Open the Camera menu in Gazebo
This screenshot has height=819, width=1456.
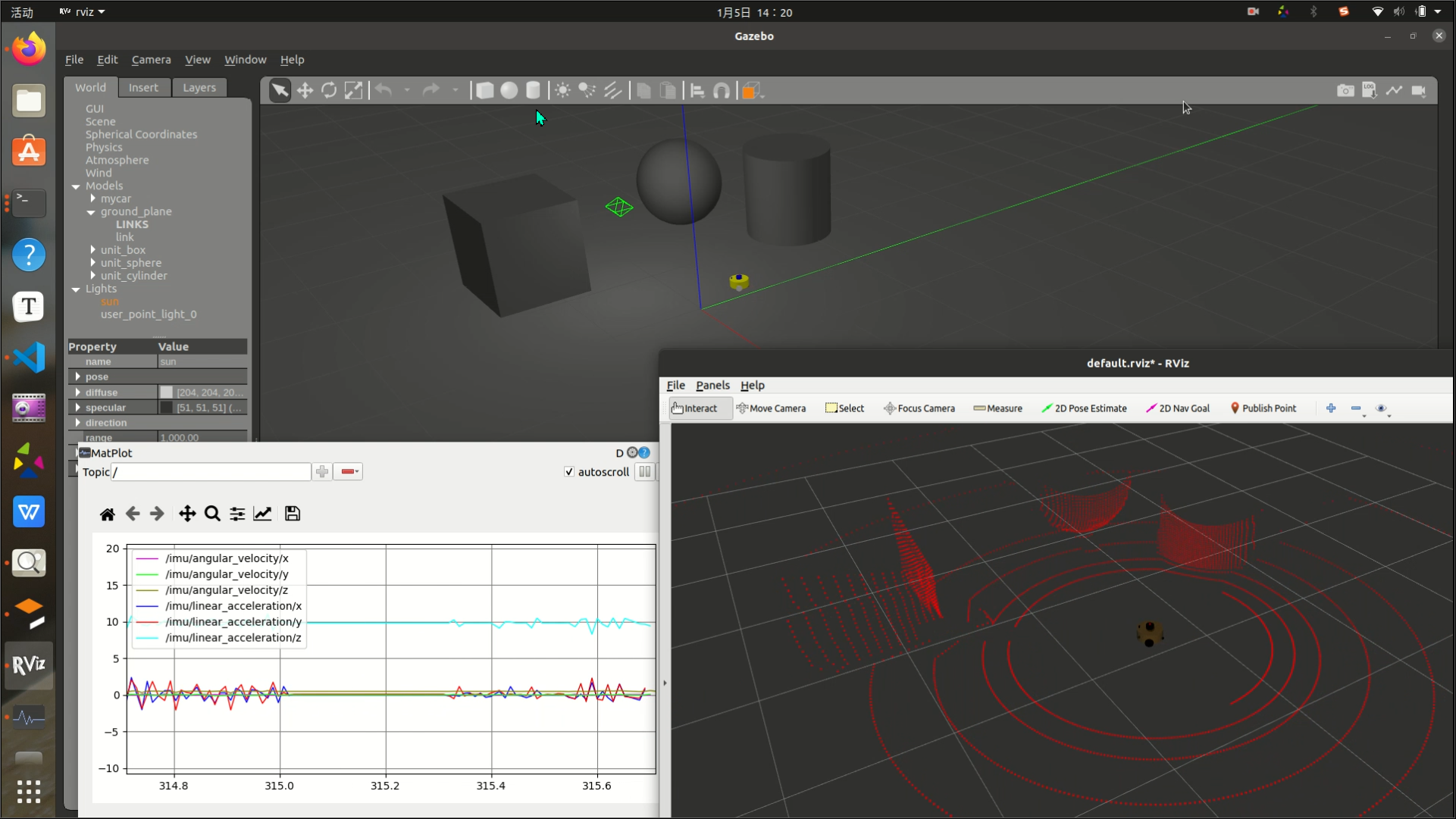[x=151, y=60]
